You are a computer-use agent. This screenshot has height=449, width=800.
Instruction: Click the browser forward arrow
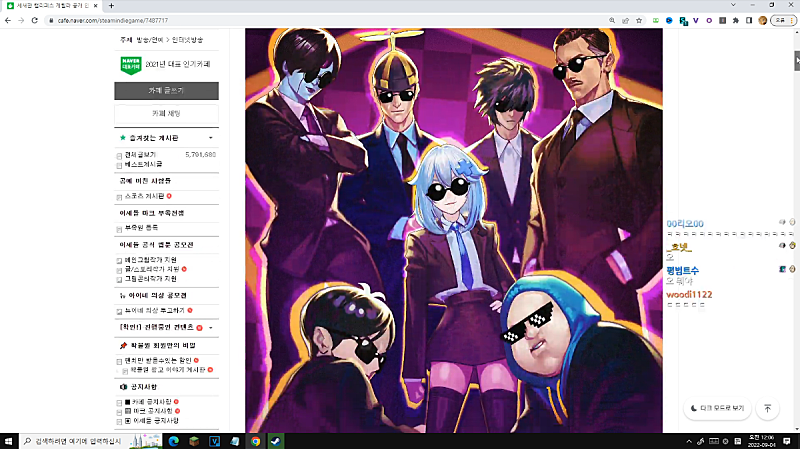click(21, 20)
